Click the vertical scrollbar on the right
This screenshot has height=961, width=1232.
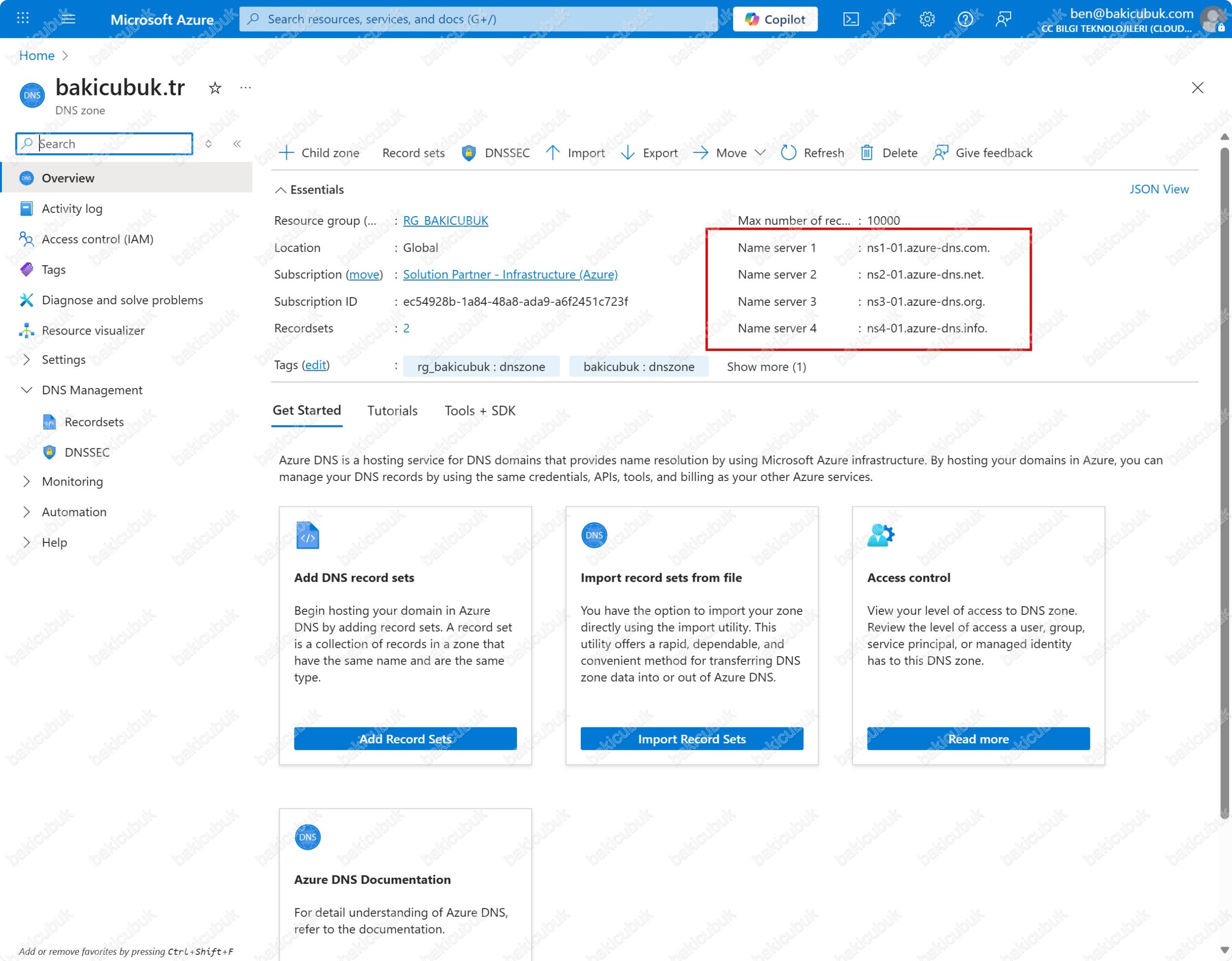1224,480
